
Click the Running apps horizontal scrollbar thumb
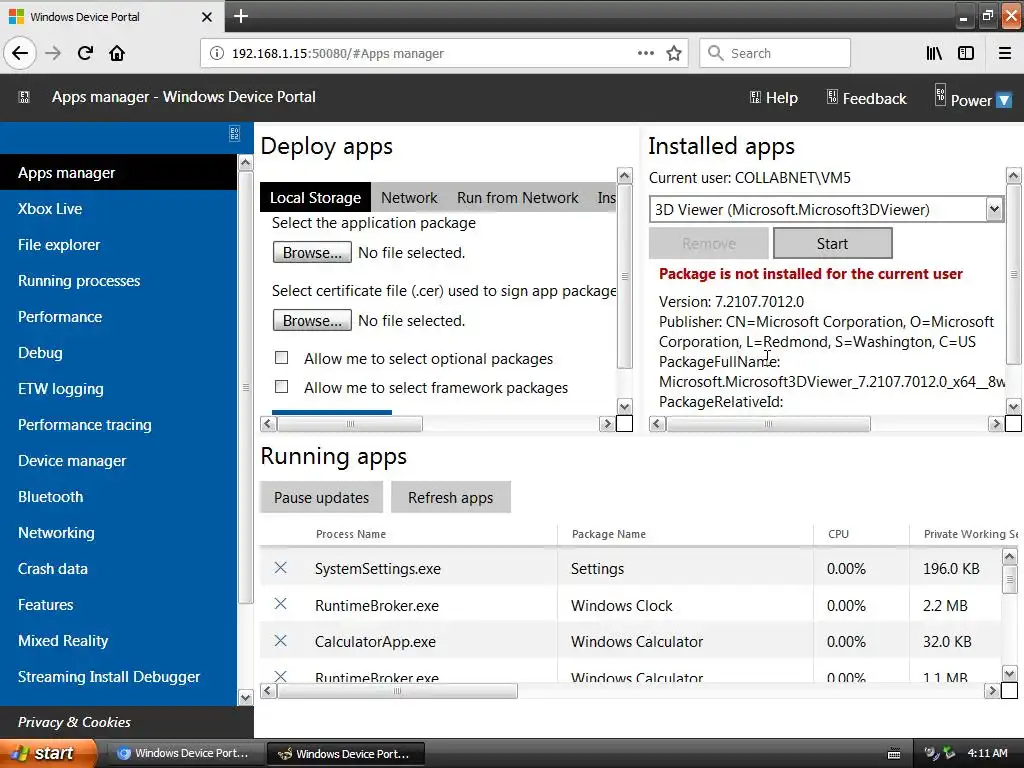(x=398, y=690)
